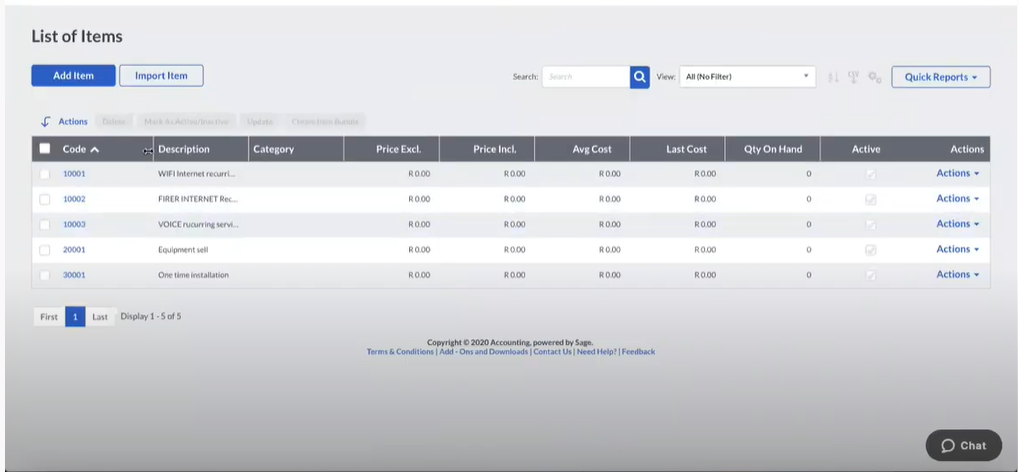
Task: Check the box for item 20001
Action: pos(44,250)
